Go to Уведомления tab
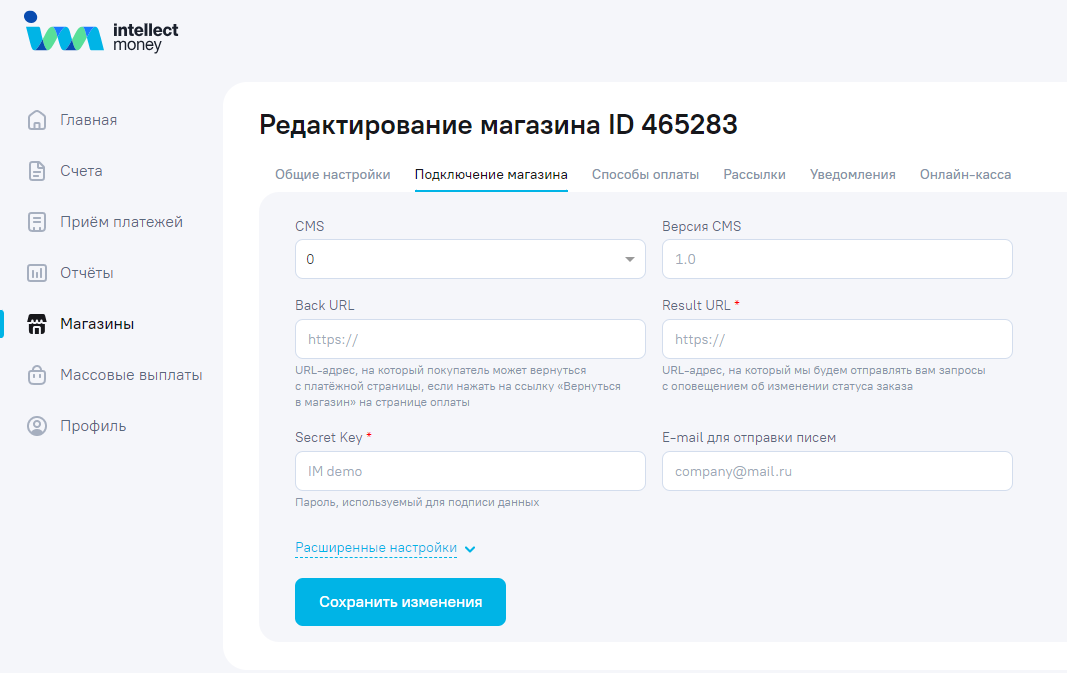Viewport: 1067px width, 673px height. point(852,174)
